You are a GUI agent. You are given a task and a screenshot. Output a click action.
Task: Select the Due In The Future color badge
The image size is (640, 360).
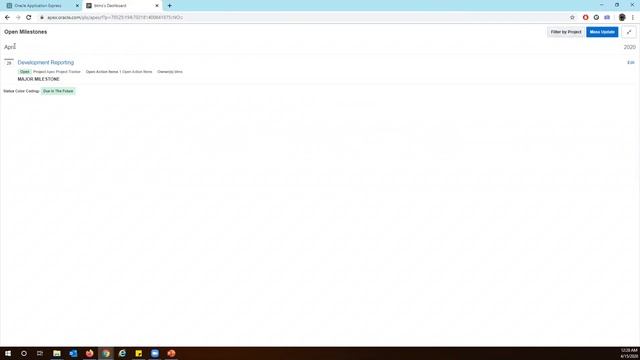coord(58,91)
